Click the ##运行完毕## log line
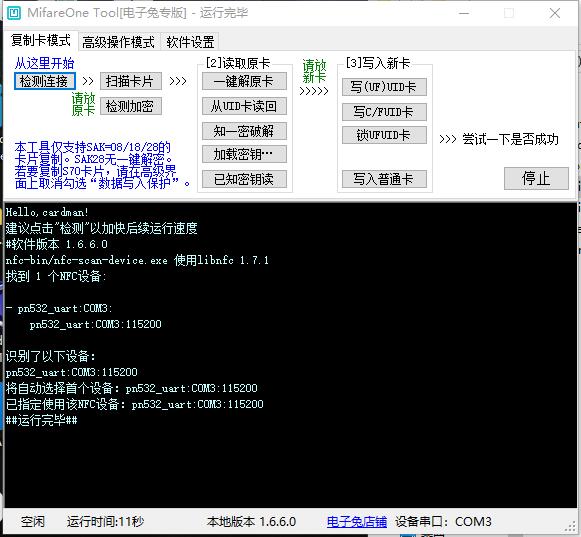The image size is (581, 537). (42, 420)
